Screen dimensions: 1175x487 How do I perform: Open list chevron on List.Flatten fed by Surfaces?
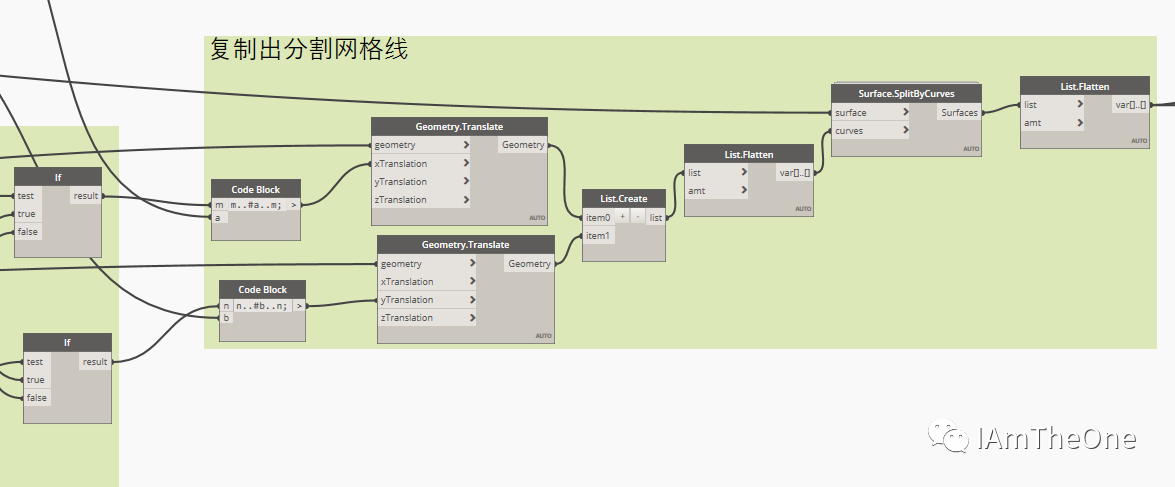pos(1081,105)
